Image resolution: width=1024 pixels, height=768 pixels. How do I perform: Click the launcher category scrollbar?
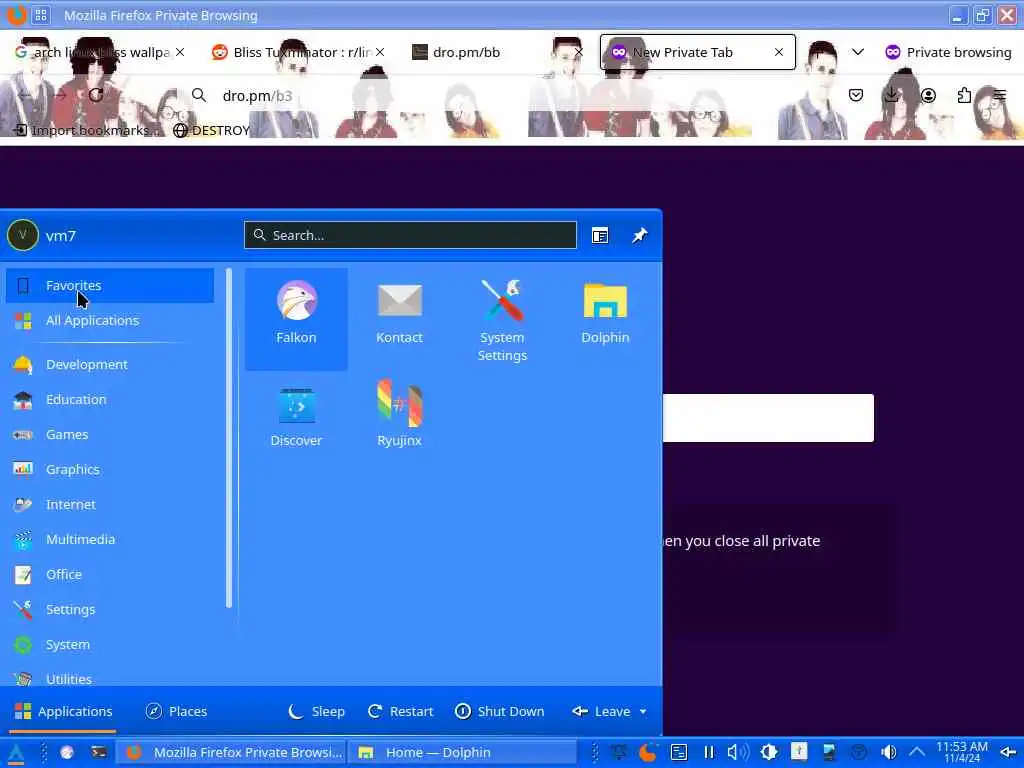229,438
